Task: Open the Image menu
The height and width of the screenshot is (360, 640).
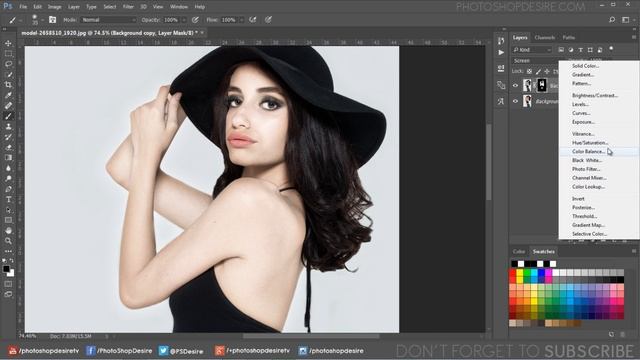Action: coord(54,7)
